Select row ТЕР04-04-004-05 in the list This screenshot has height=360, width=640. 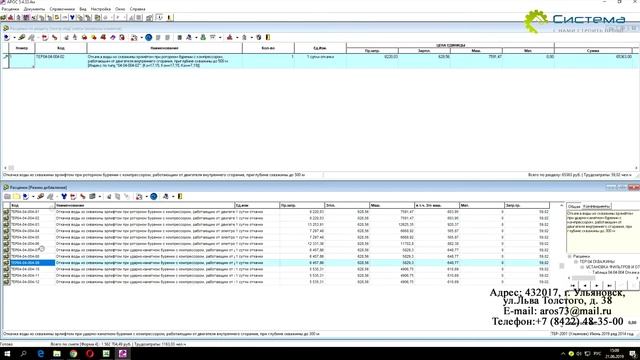[x=276, y=237]
